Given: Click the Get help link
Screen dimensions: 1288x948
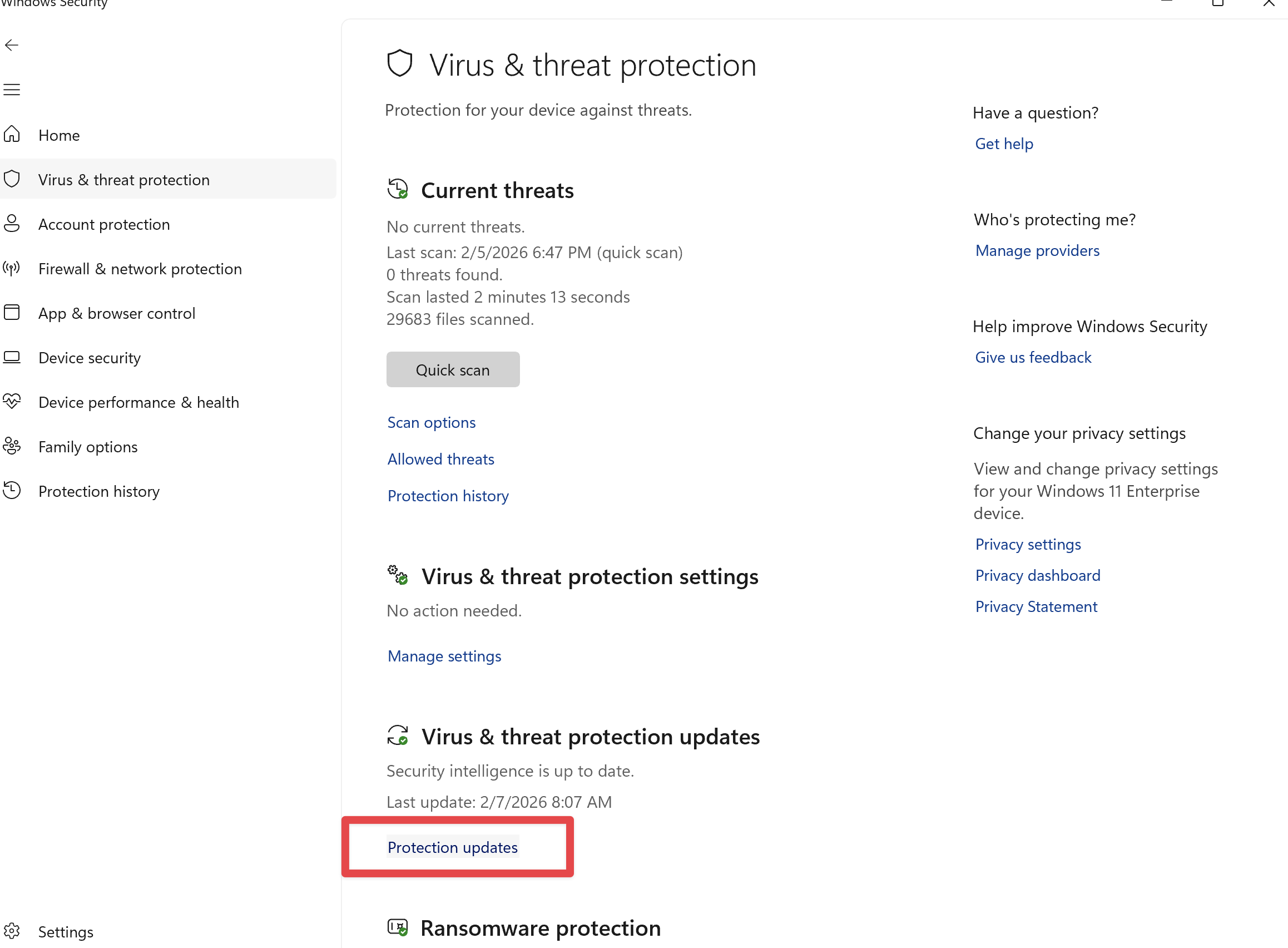Looking at the screenshot, I should point(1004,144).
